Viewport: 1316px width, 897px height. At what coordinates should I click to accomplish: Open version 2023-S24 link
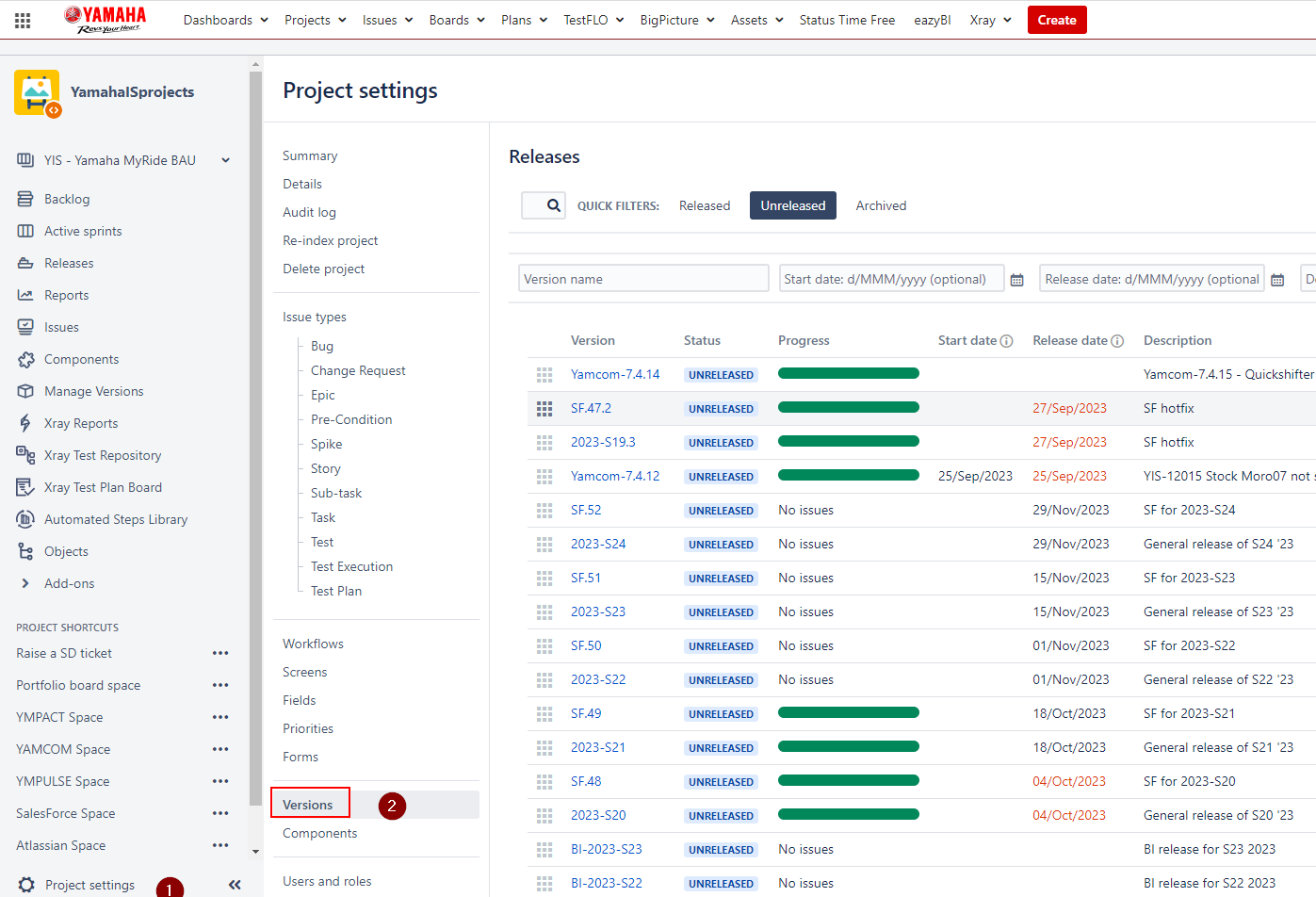(598, 545)
